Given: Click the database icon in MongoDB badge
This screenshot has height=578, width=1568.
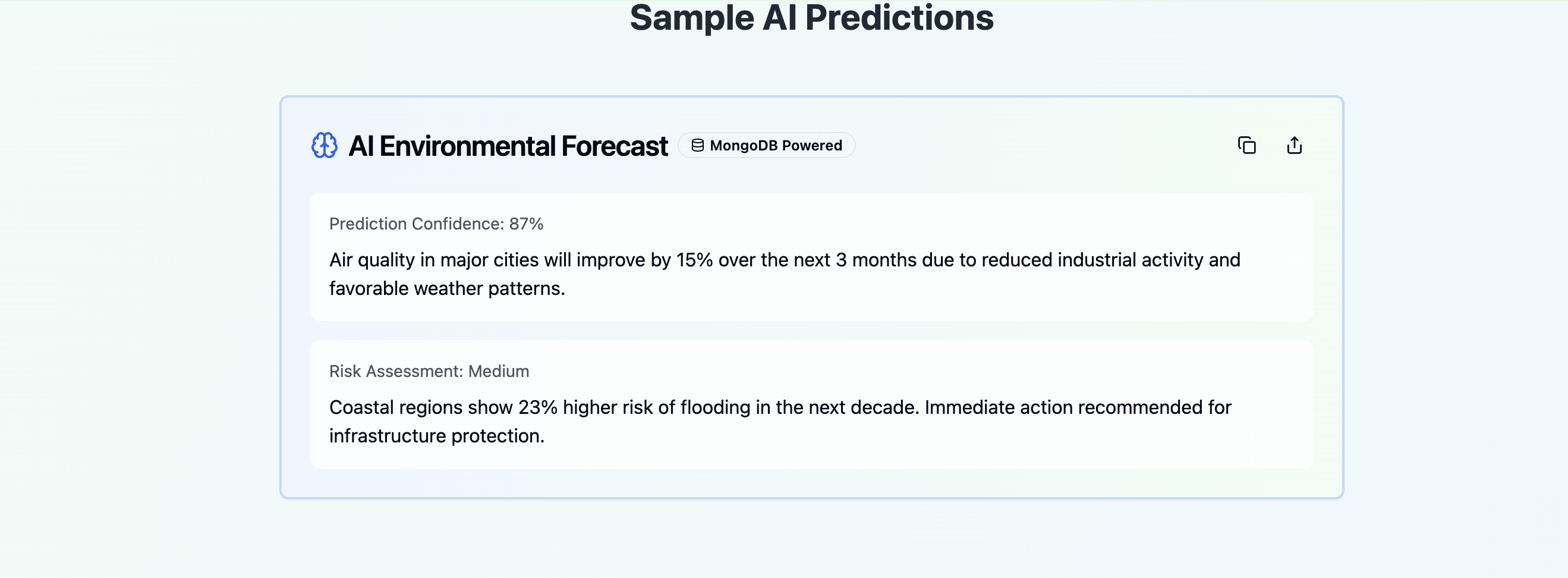Looking at the screenshot, I should (x=698, y=146).
